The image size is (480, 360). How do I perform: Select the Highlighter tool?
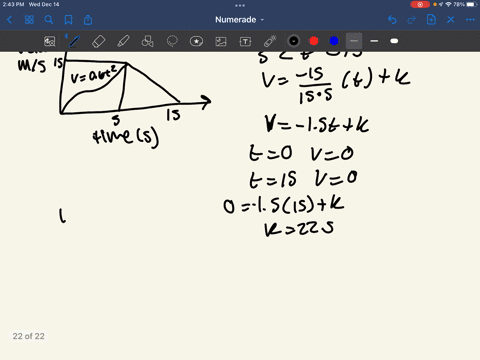tap(123, 41)
